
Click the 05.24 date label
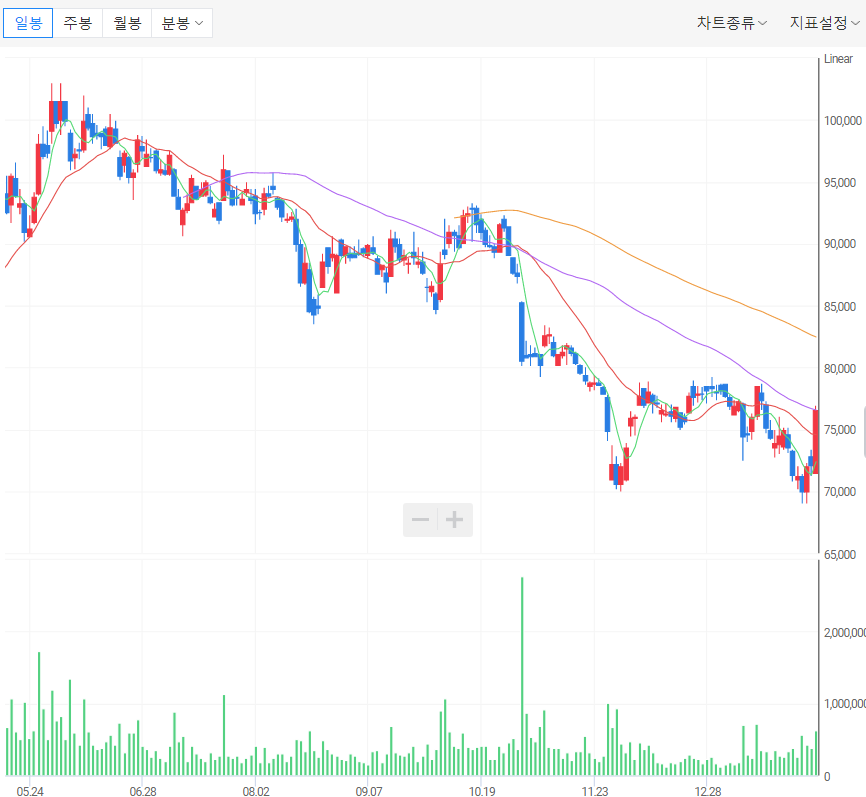click(x=30, y=791)
